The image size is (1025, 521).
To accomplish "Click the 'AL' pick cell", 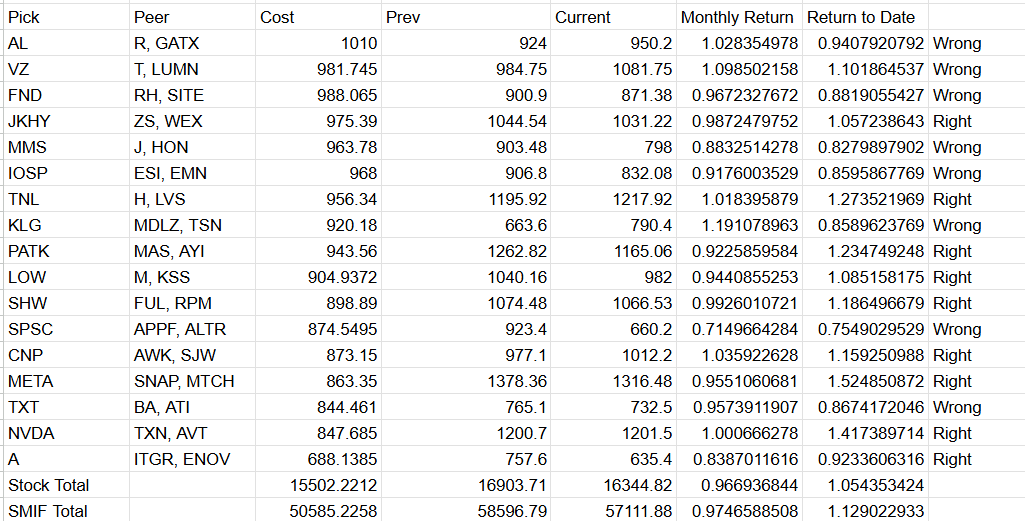I will click(x=66, y=43).
